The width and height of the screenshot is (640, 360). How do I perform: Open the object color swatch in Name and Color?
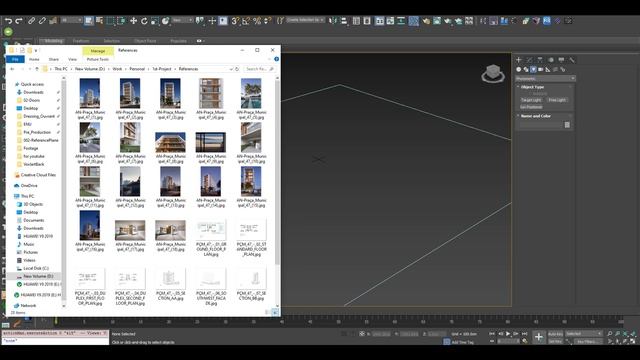567,125
